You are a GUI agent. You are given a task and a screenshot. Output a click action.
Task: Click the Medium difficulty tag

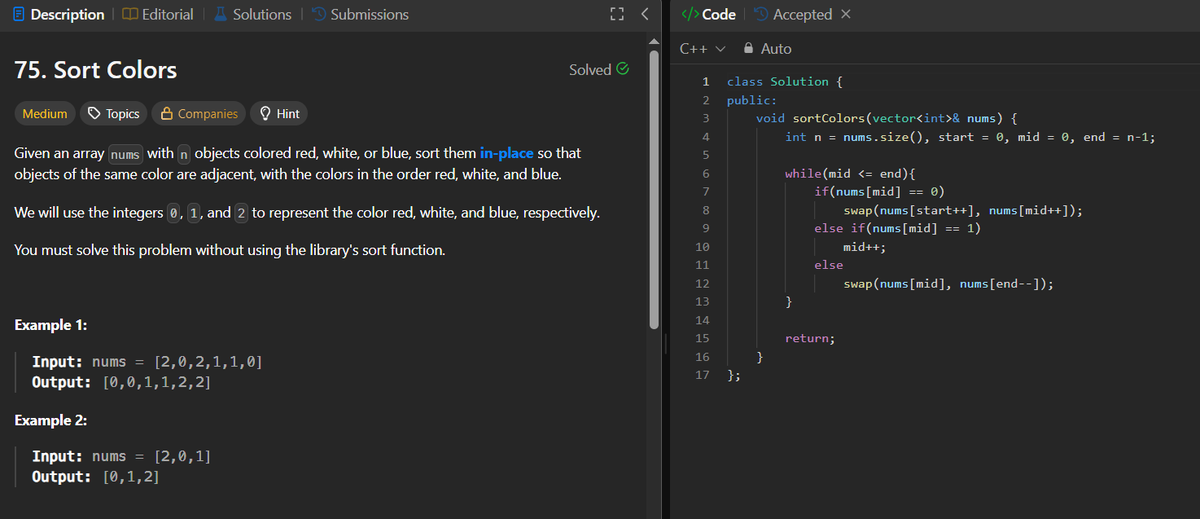pos(45,113)
